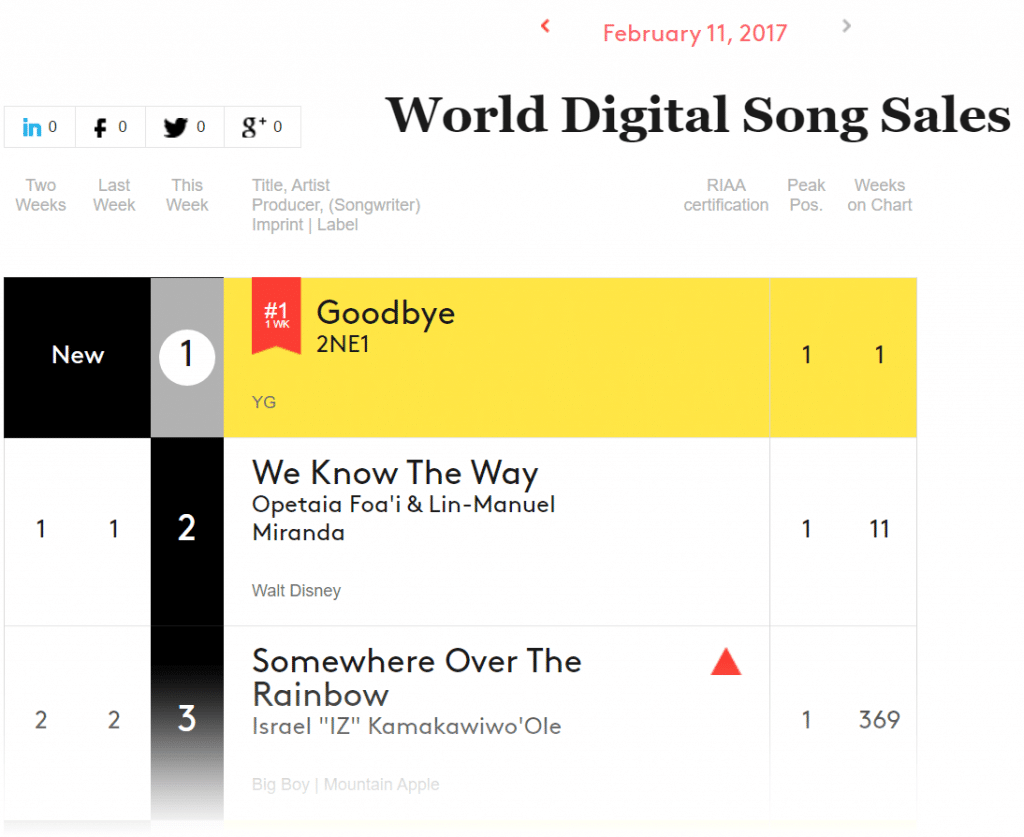1024x837 pixels.
Task: Open Israel "IZ" Kamakawiwo'Ole artist page
Action: point(406,726)
